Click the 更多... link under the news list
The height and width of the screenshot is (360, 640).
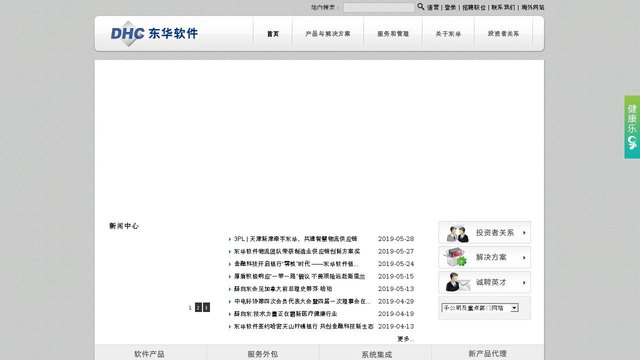405,339
